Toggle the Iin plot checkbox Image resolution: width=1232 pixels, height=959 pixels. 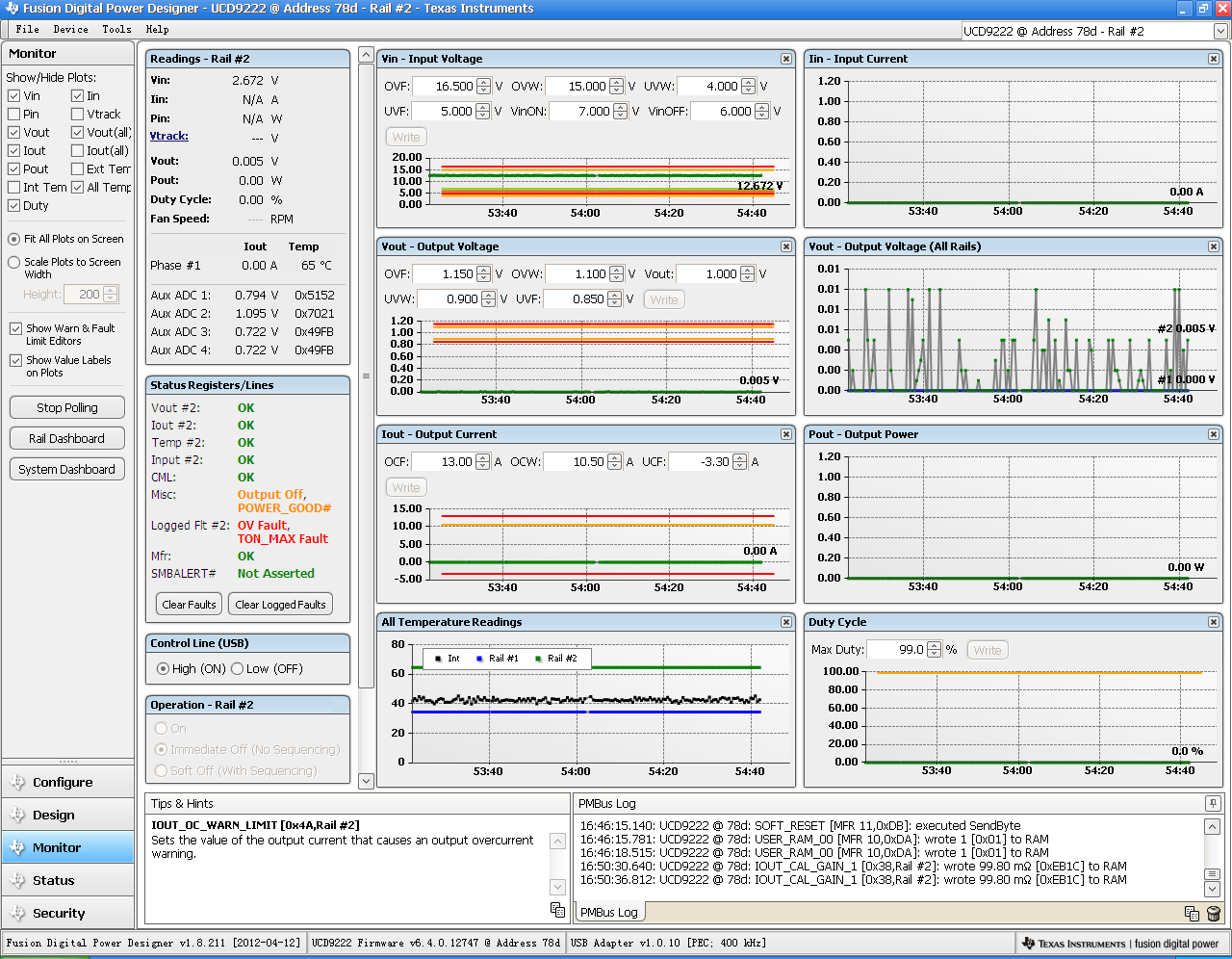[77, 96]
